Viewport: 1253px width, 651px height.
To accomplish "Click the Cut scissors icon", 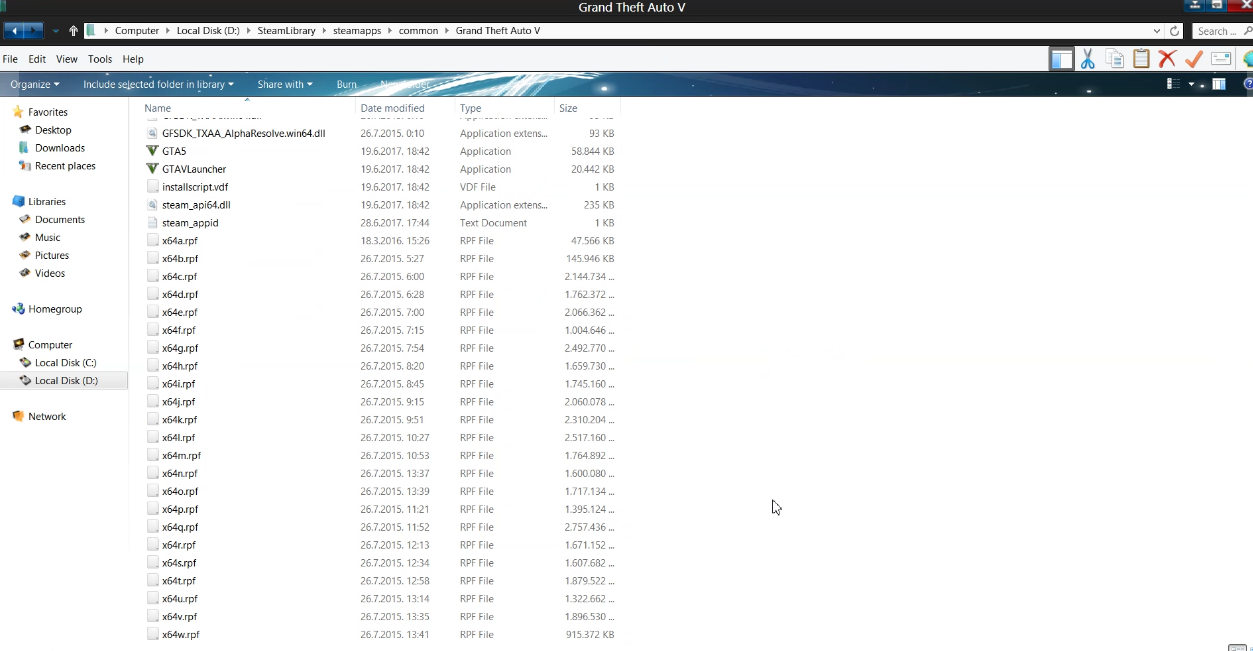I will tap(1088, 59).
